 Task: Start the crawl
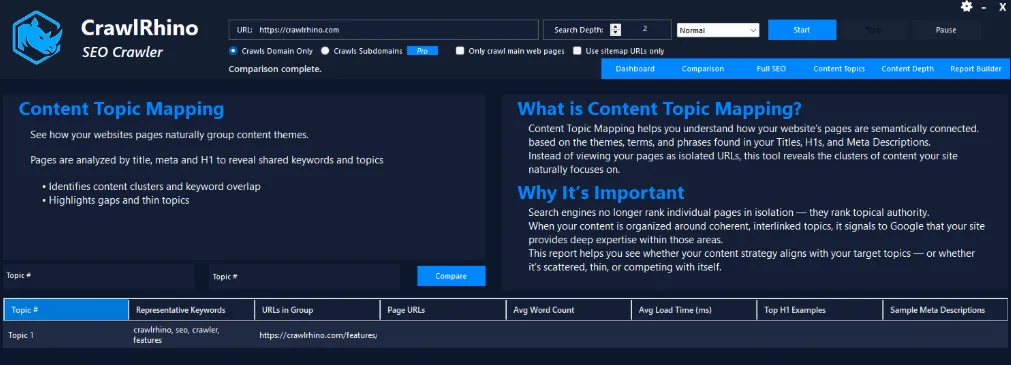coord(802,30)
